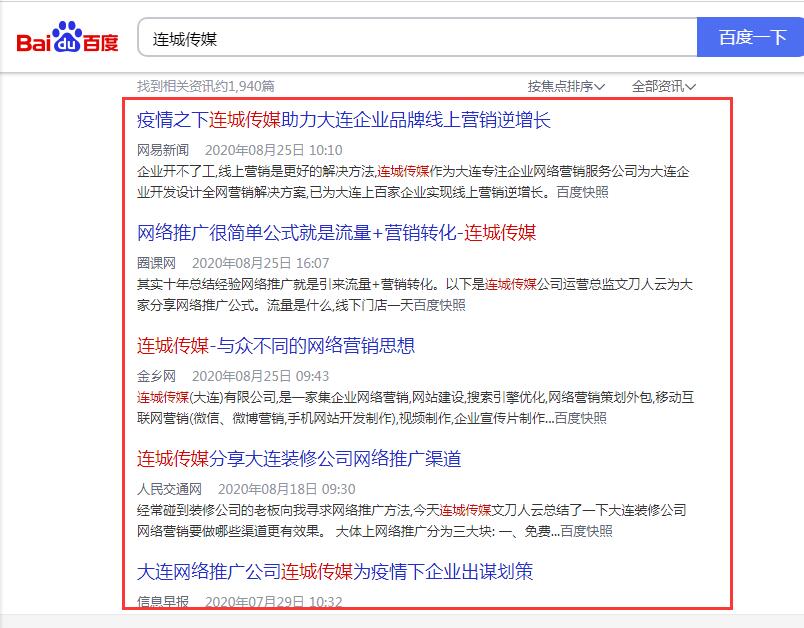Open result 网络推广很简单公式就是流量+营销转化
Viewport: 804px width, 628px height.
(x=336, y=233)
